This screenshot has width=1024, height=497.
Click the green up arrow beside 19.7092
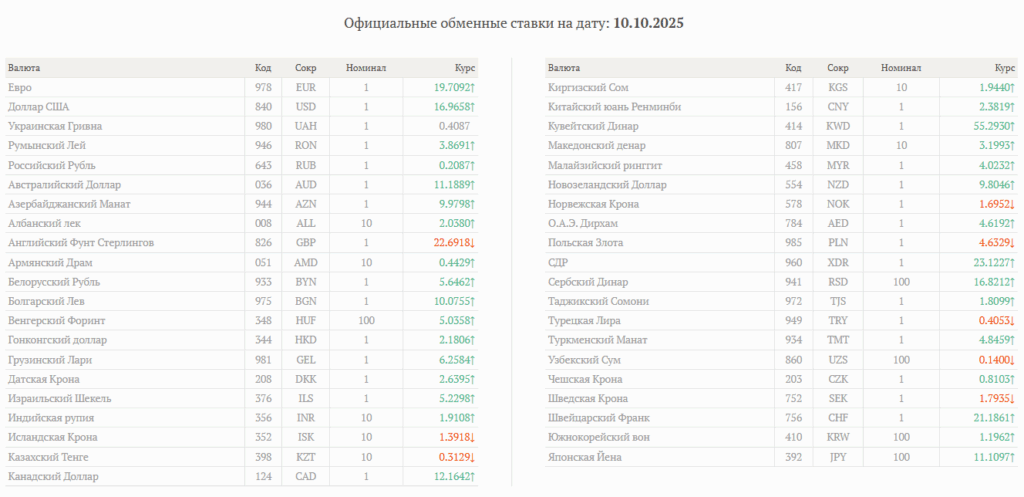[472, 88]
